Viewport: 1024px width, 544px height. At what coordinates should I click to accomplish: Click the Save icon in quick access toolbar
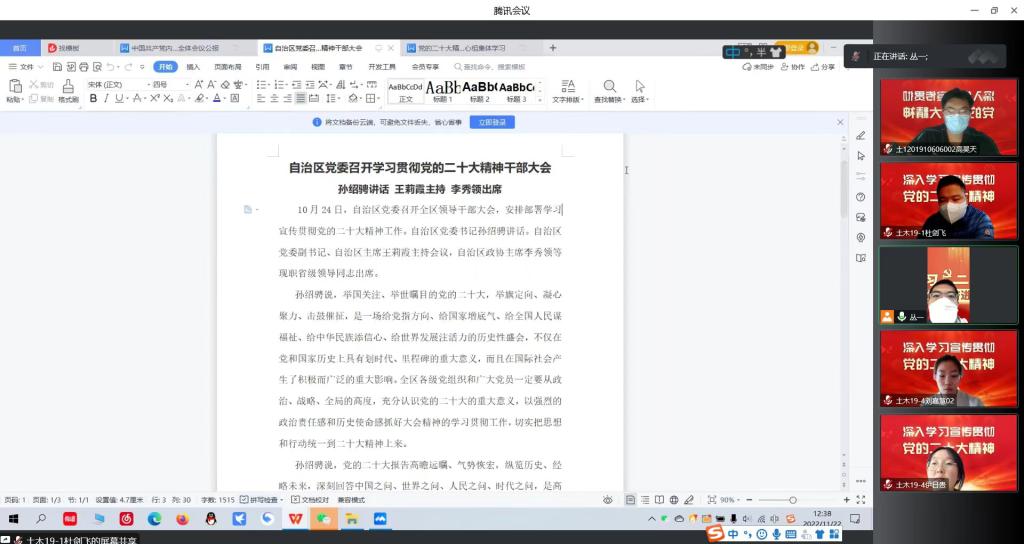point(57,67)
